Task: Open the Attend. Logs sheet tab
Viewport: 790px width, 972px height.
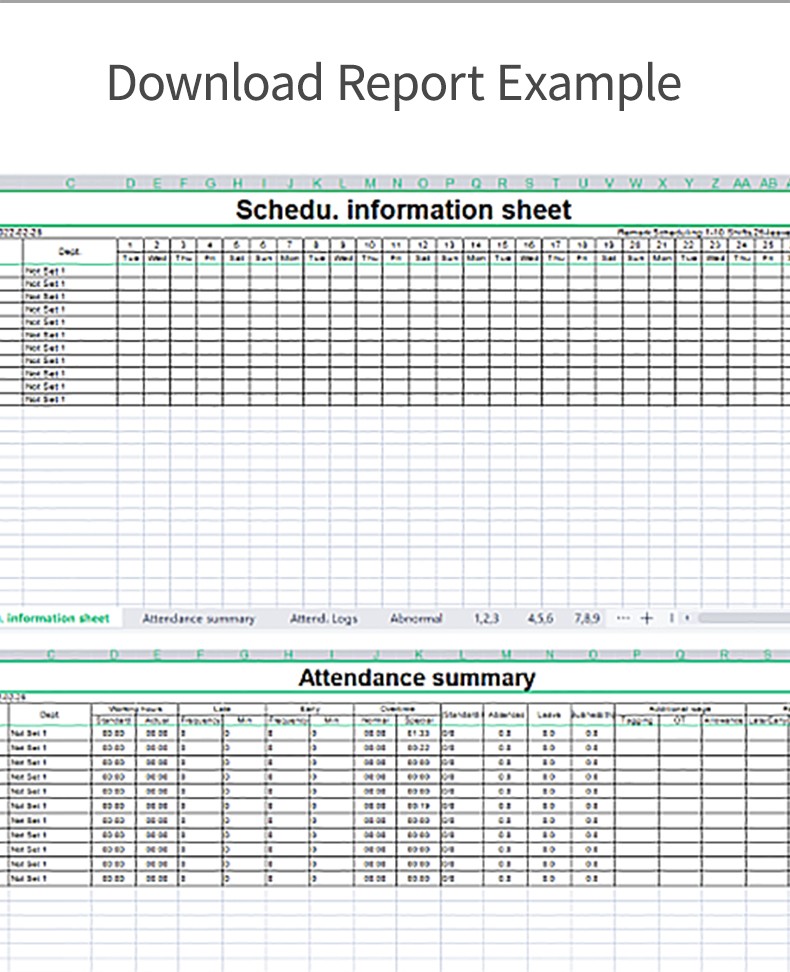Action: pos(323,619)
